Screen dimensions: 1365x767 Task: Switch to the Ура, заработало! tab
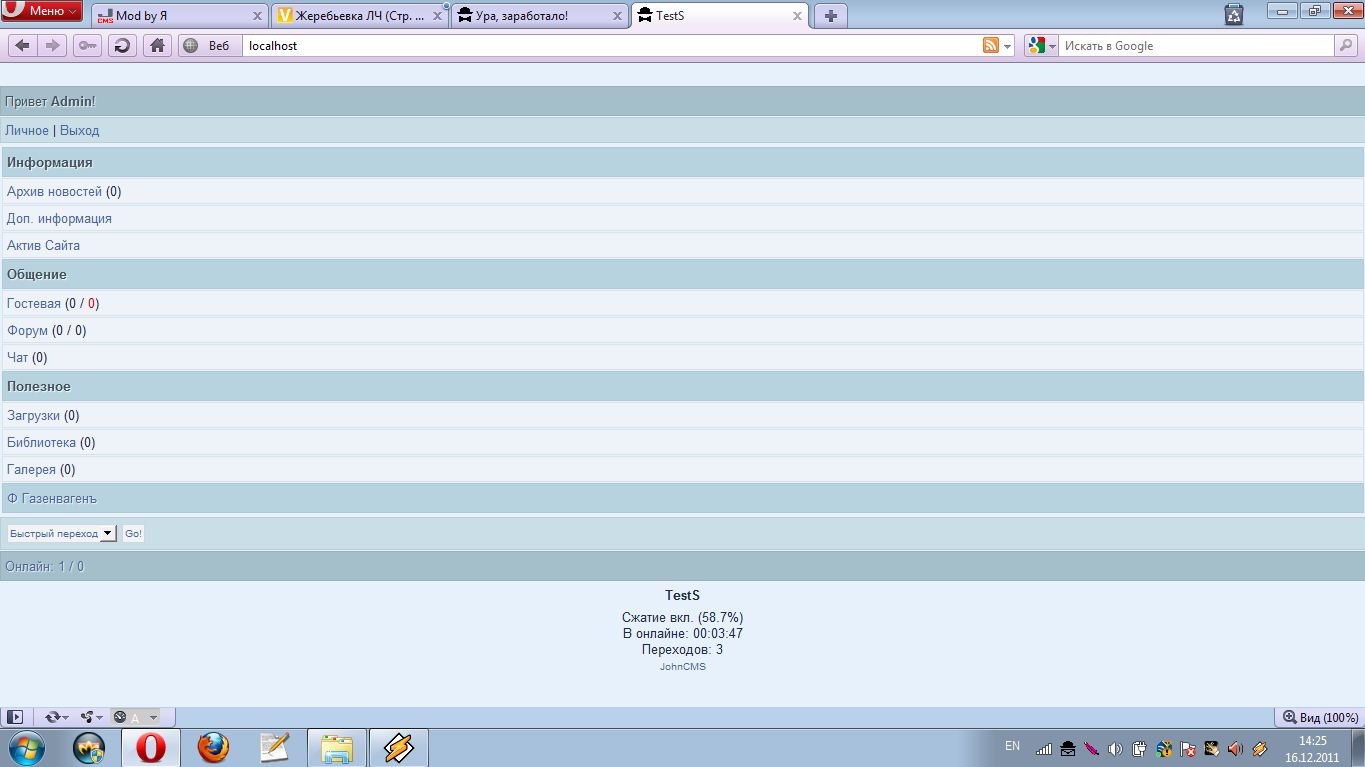click(x=540, y=16)
